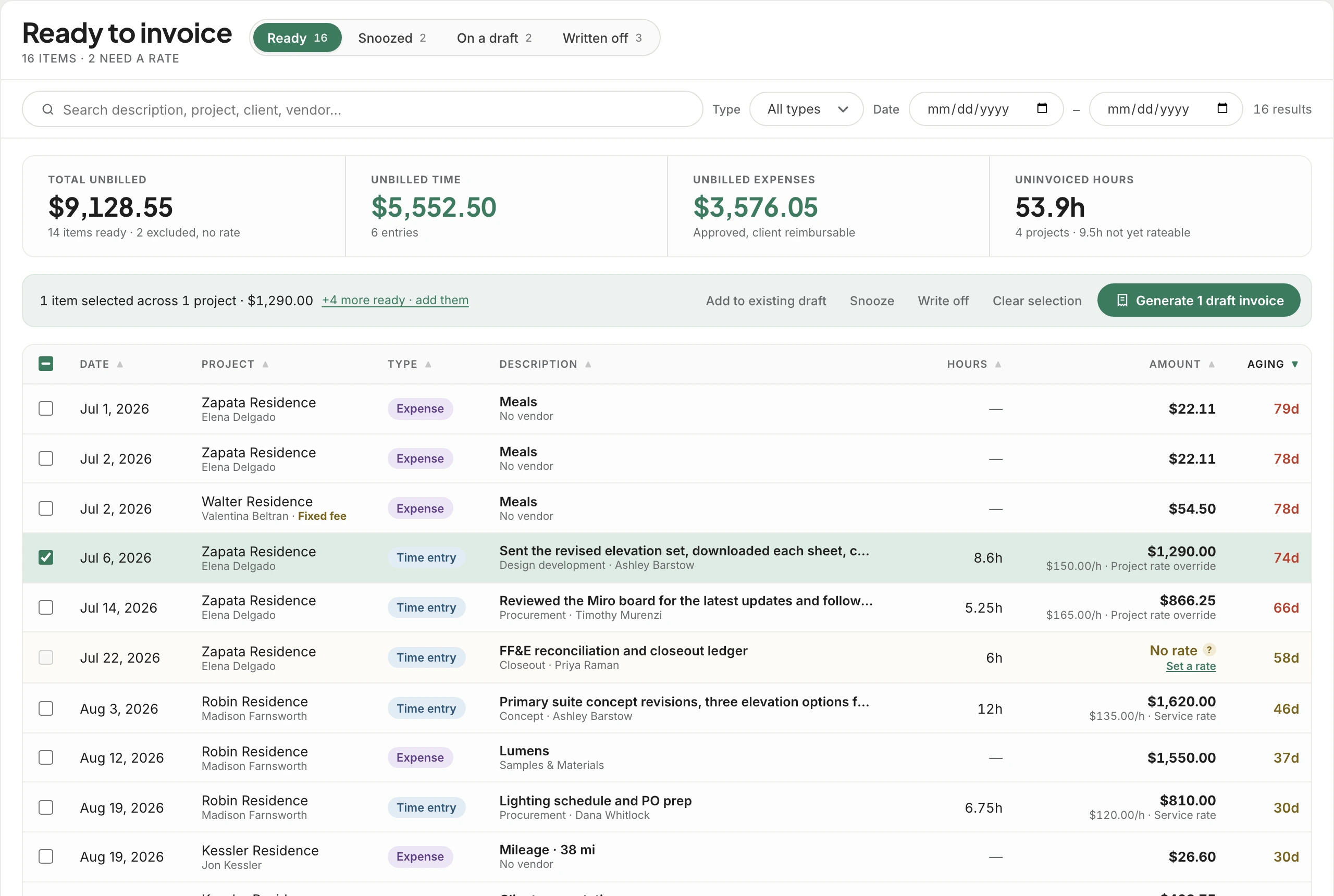Check the Mileage 38 mi row checkbox
The image size is (1334, 896).
coord(46,856)
